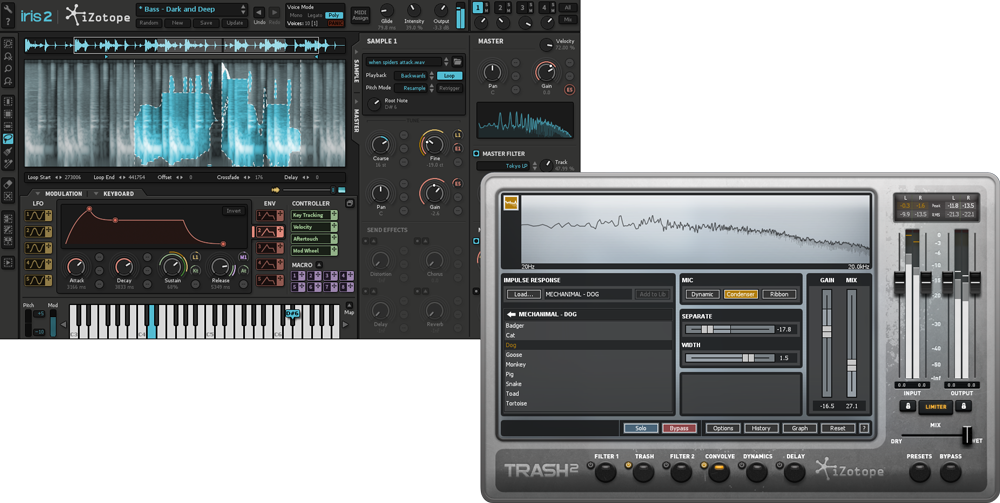Select the magic wand tool in Iris 2
1000x503 pixels.
[x=8, y=165]
